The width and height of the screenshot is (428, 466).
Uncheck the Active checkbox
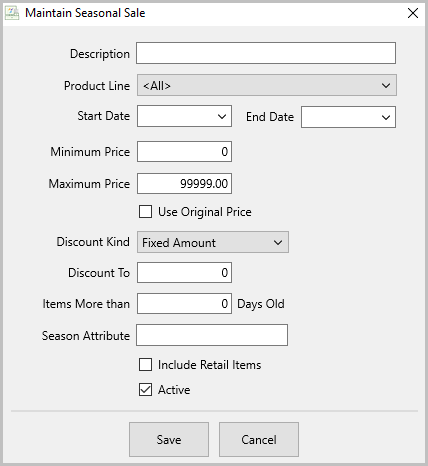145,390
